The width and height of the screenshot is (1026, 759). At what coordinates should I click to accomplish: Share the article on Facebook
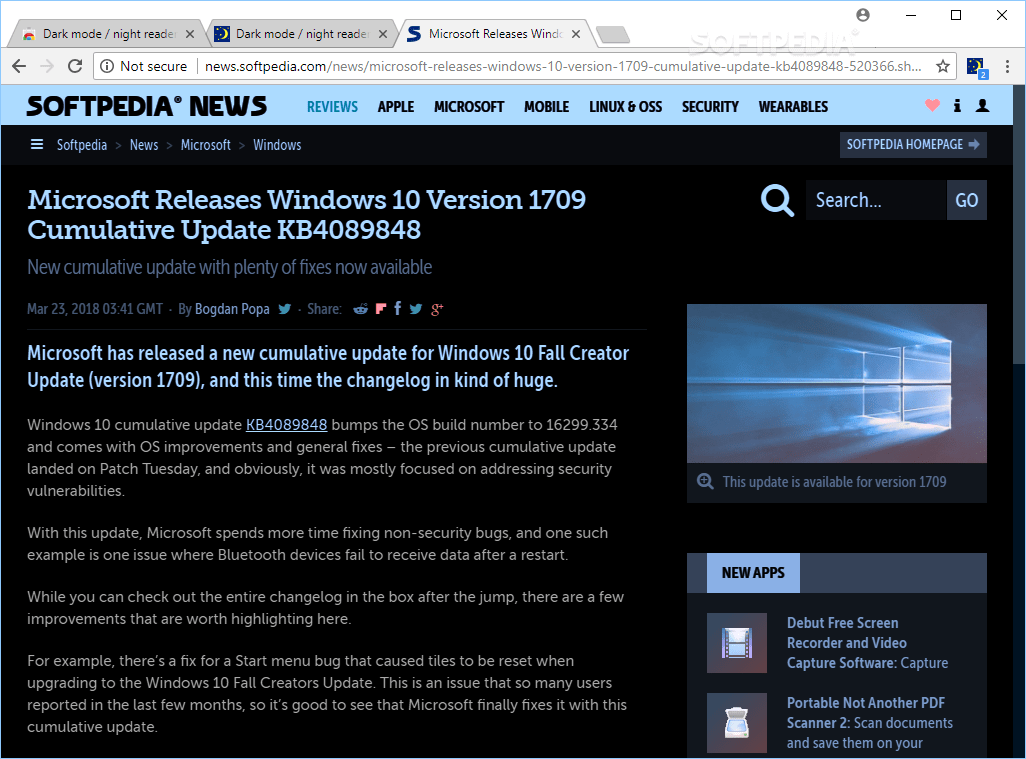(397, 308)
